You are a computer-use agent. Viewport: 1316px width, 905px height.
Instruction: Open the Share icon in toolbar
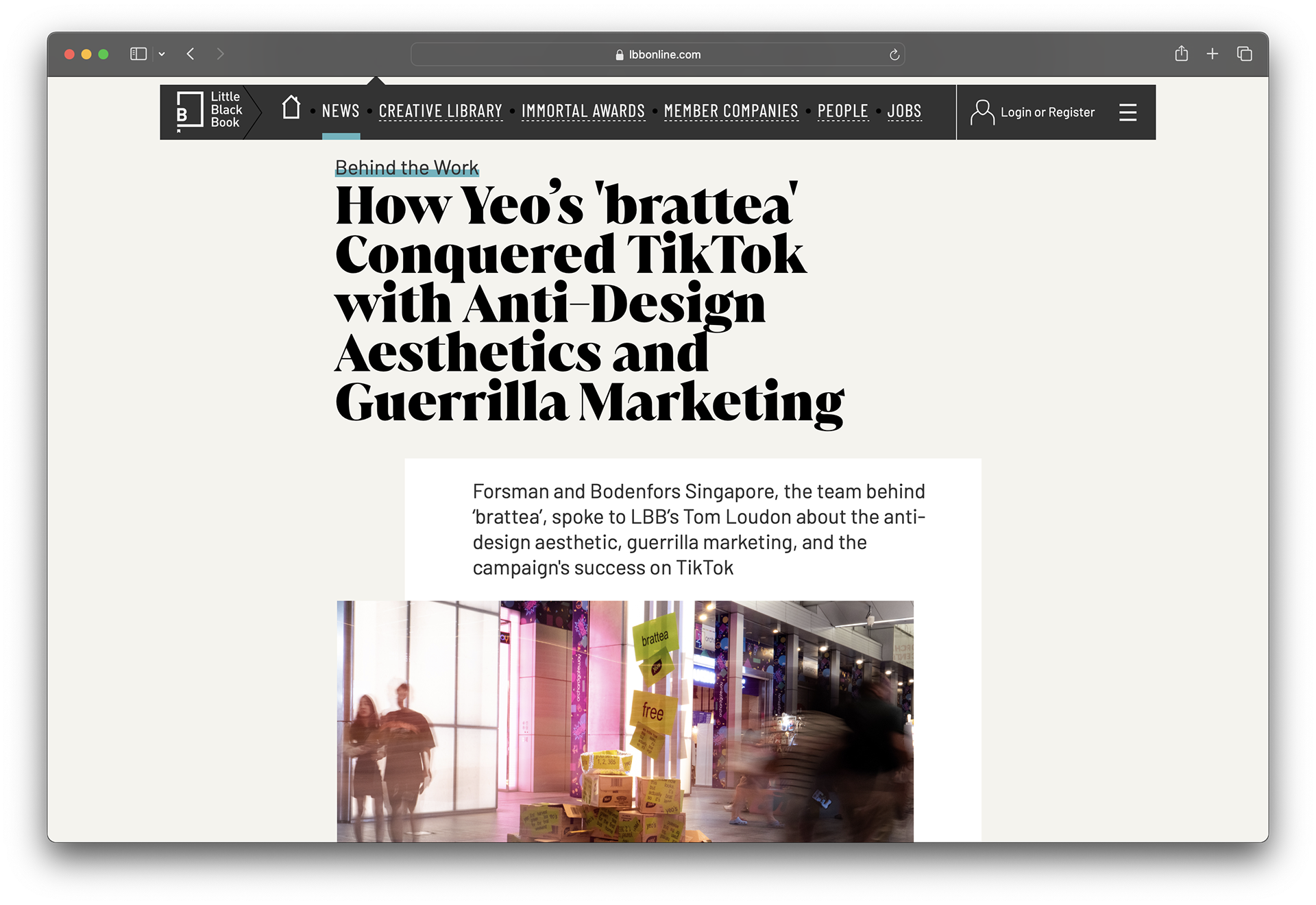click(x=1181, y=53)
